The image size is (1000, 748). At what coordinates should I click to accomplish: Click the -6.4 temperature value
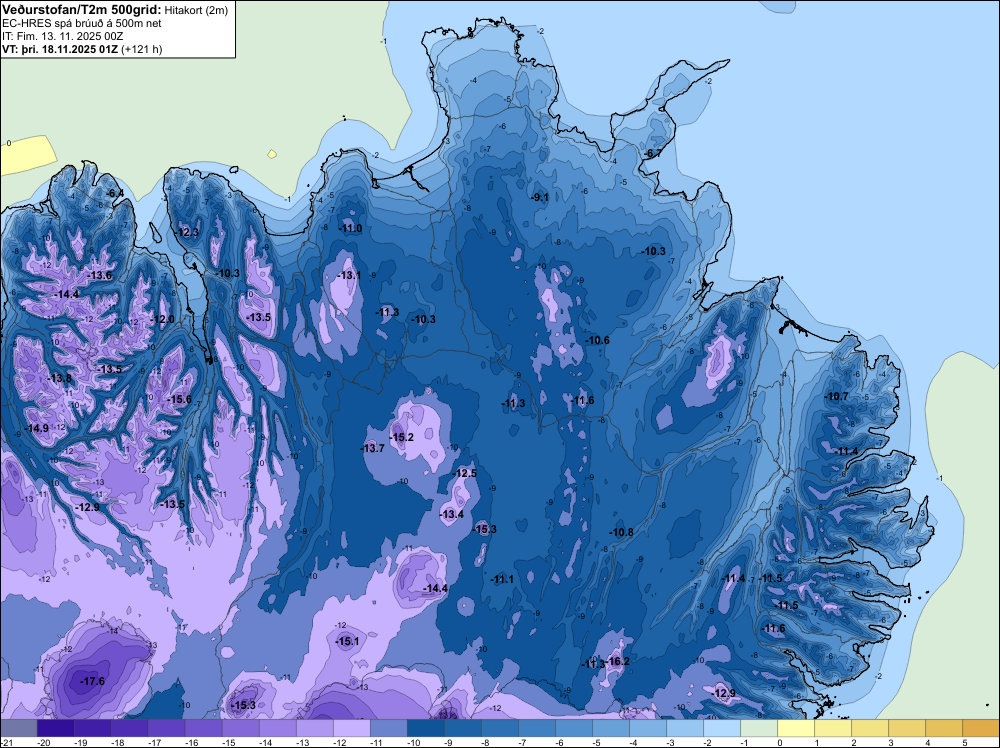pos(115,193)
